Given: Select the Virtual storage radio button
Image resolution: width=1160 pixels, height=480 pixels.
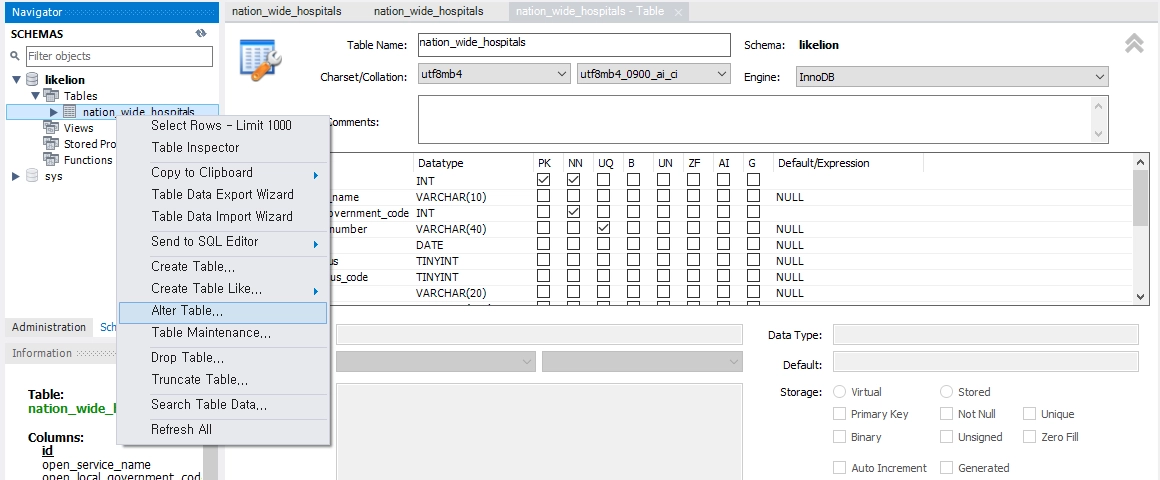Looking at the screenshot, I should click(840, 392).
